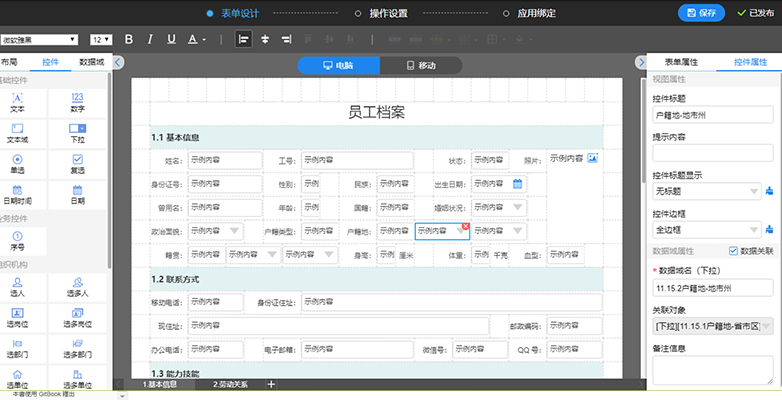Open the font family dropdown 微软雅黑

tap(40, 39)
